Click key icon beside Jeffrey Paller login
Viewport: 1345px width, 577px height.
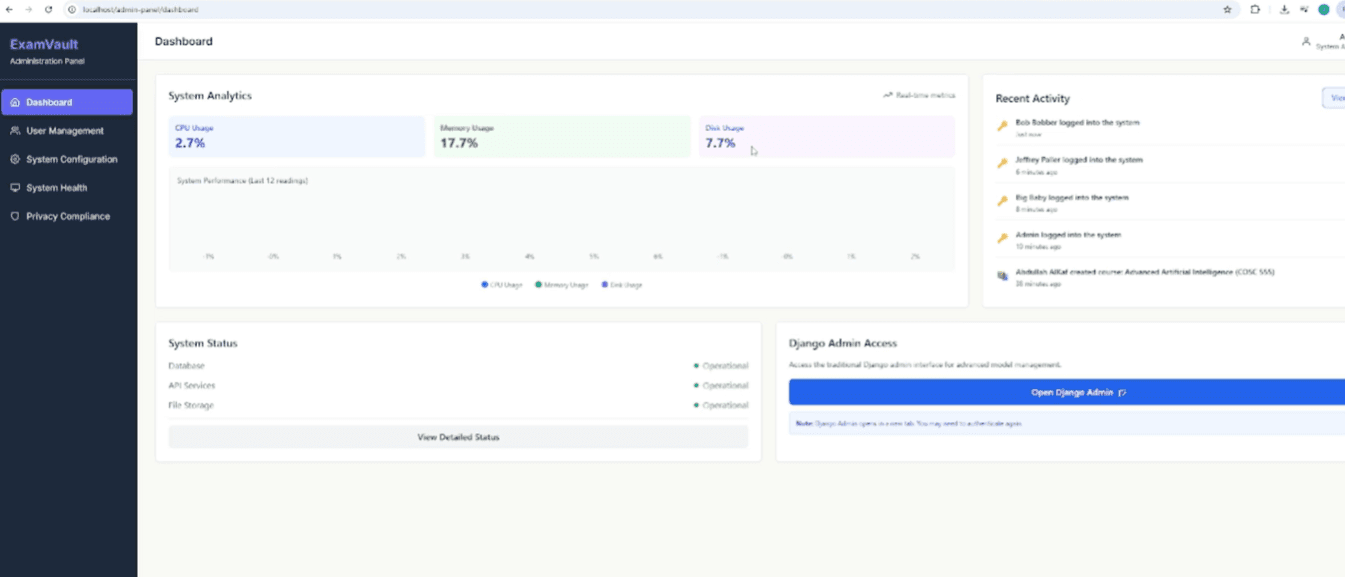[x=1002, y=163]
